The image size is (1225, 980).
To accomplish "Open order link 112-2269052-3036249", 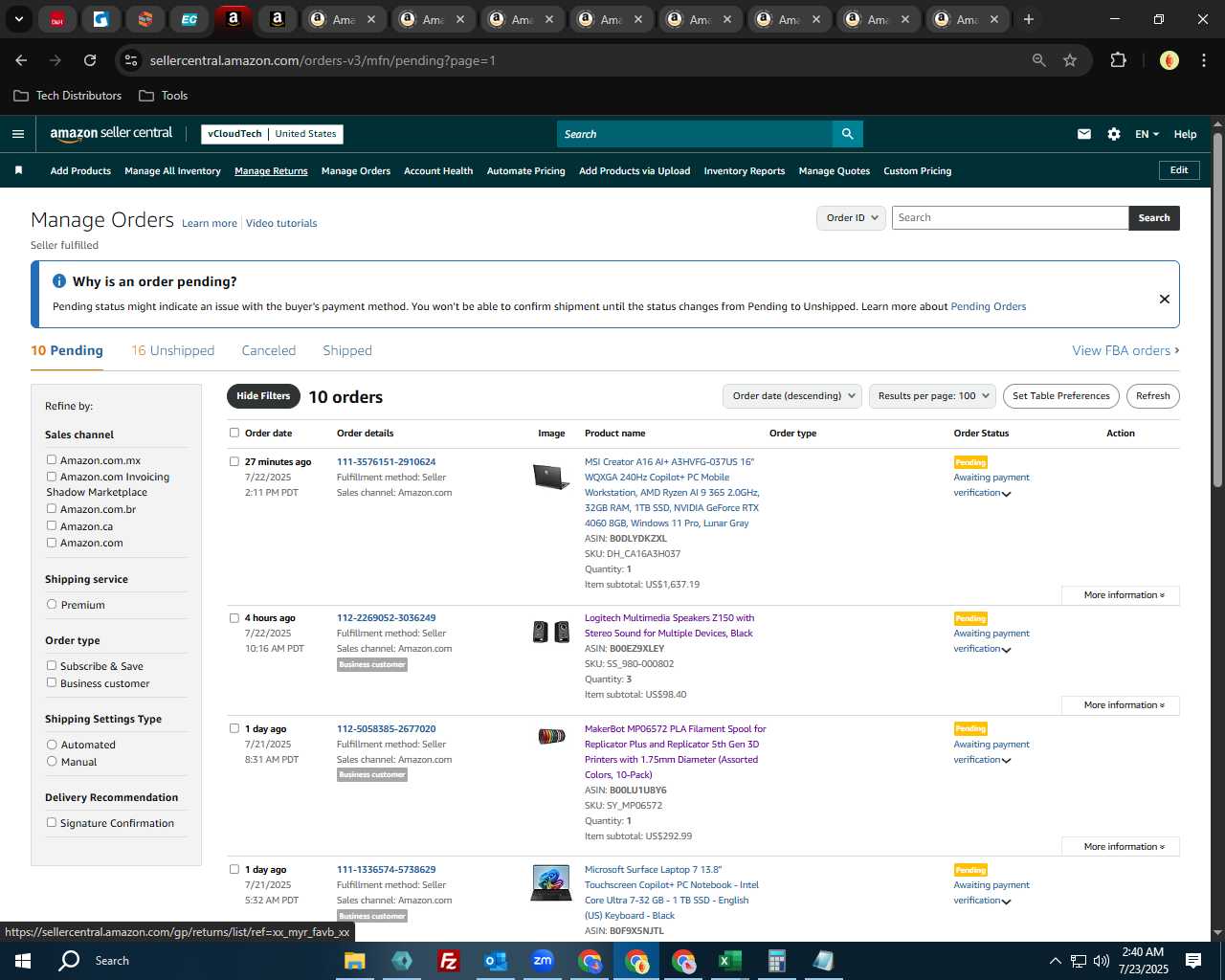I will click(386, 617).
